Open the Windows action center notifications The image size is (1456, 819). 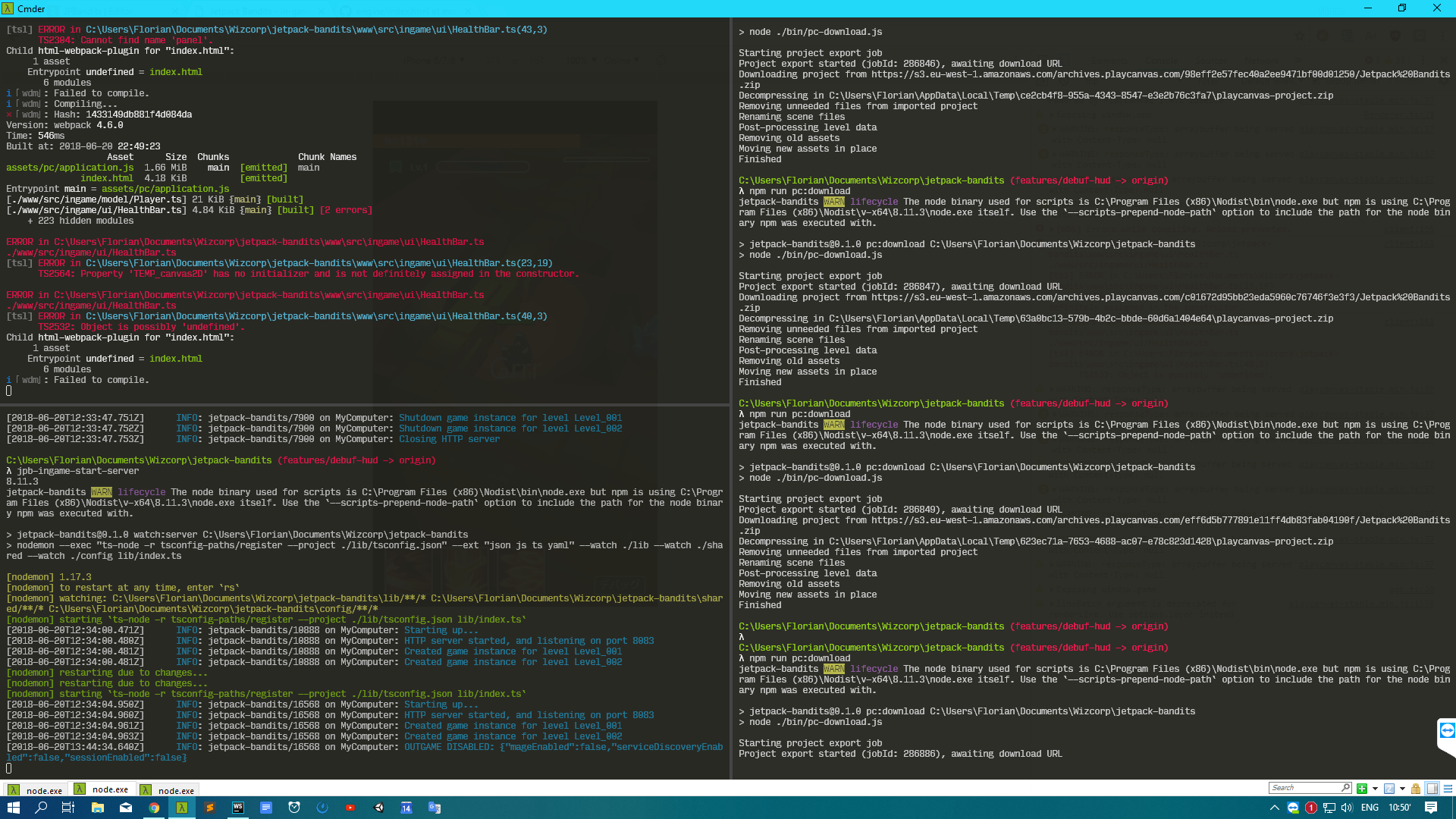1430,808
